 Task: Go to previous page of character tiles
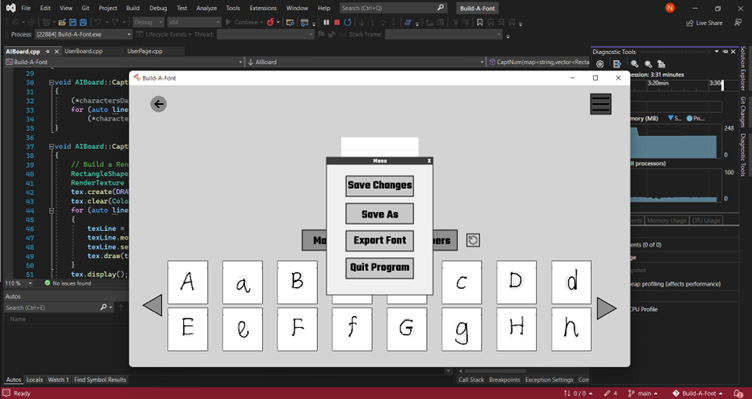click(x=153, y=305)
